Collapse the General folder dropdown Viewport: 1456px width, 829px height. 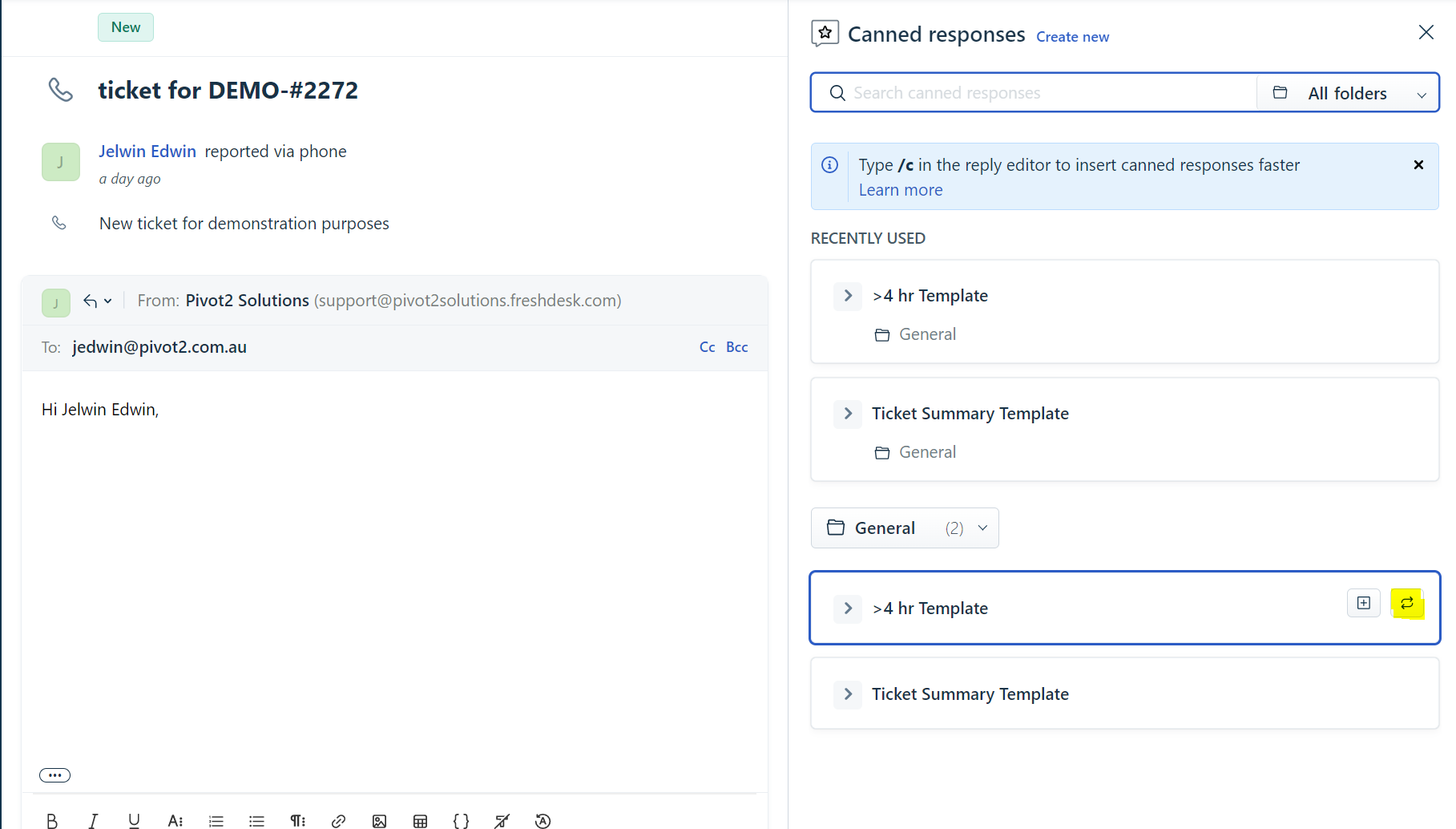(983, 528)
